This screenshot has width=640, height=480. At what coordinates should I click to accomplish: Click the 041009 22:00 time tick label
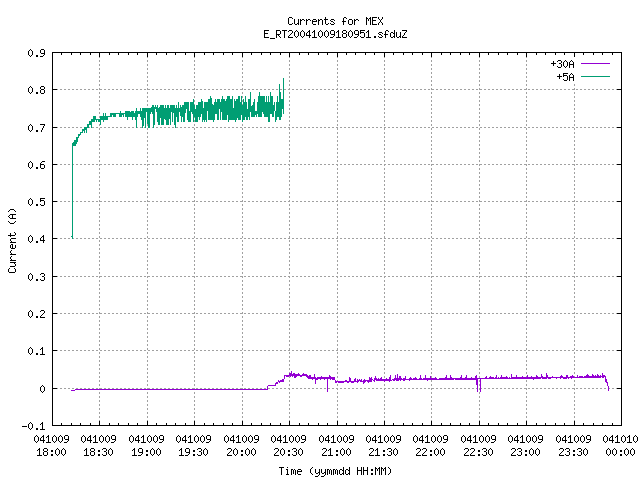click(430, 446)
